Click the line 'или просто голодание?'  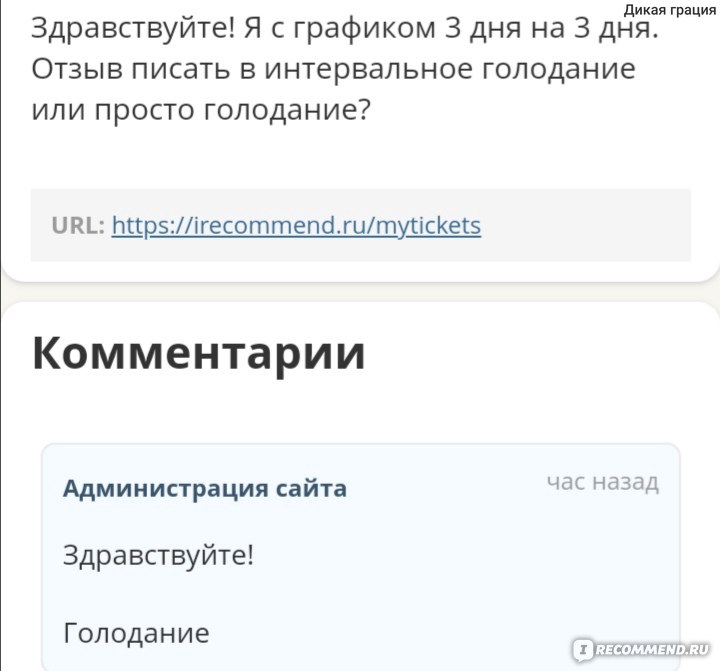tap(200, 111)
